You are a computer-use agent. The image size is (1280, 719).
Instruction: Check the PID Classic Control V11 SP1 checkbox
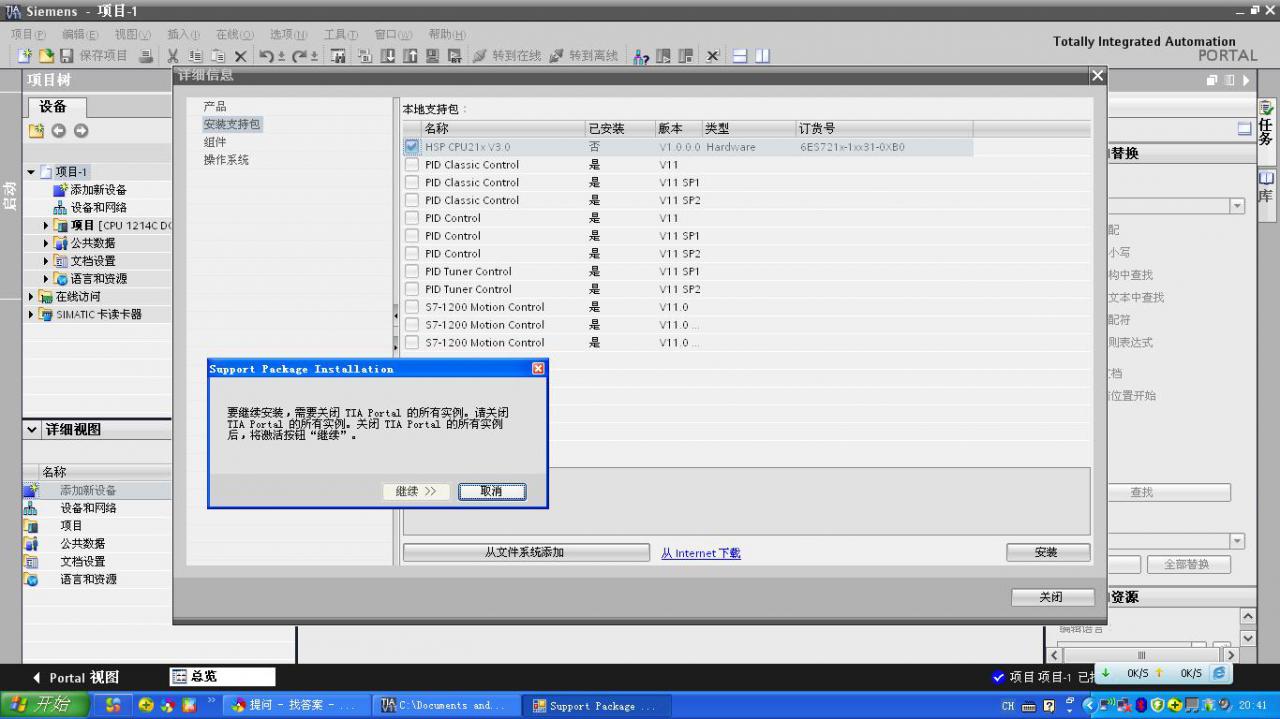pyautogui.click(x=412, y=183)
